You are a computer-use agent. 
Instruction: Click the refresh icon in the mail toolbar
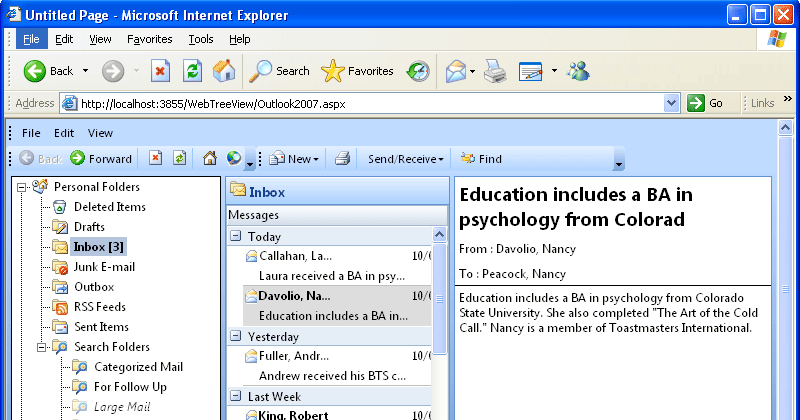[179, 158]
